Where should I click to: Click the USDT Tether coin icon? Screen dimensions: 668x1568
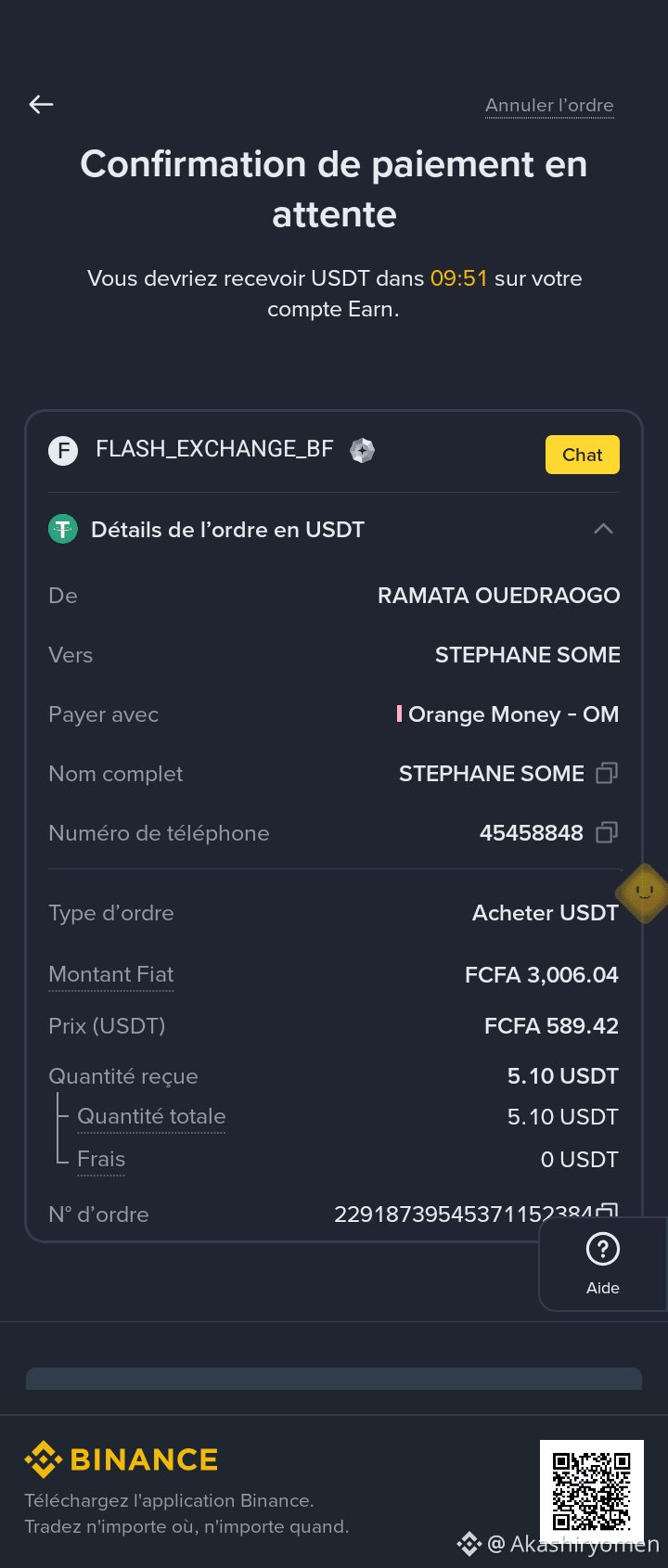pos(63,530)
